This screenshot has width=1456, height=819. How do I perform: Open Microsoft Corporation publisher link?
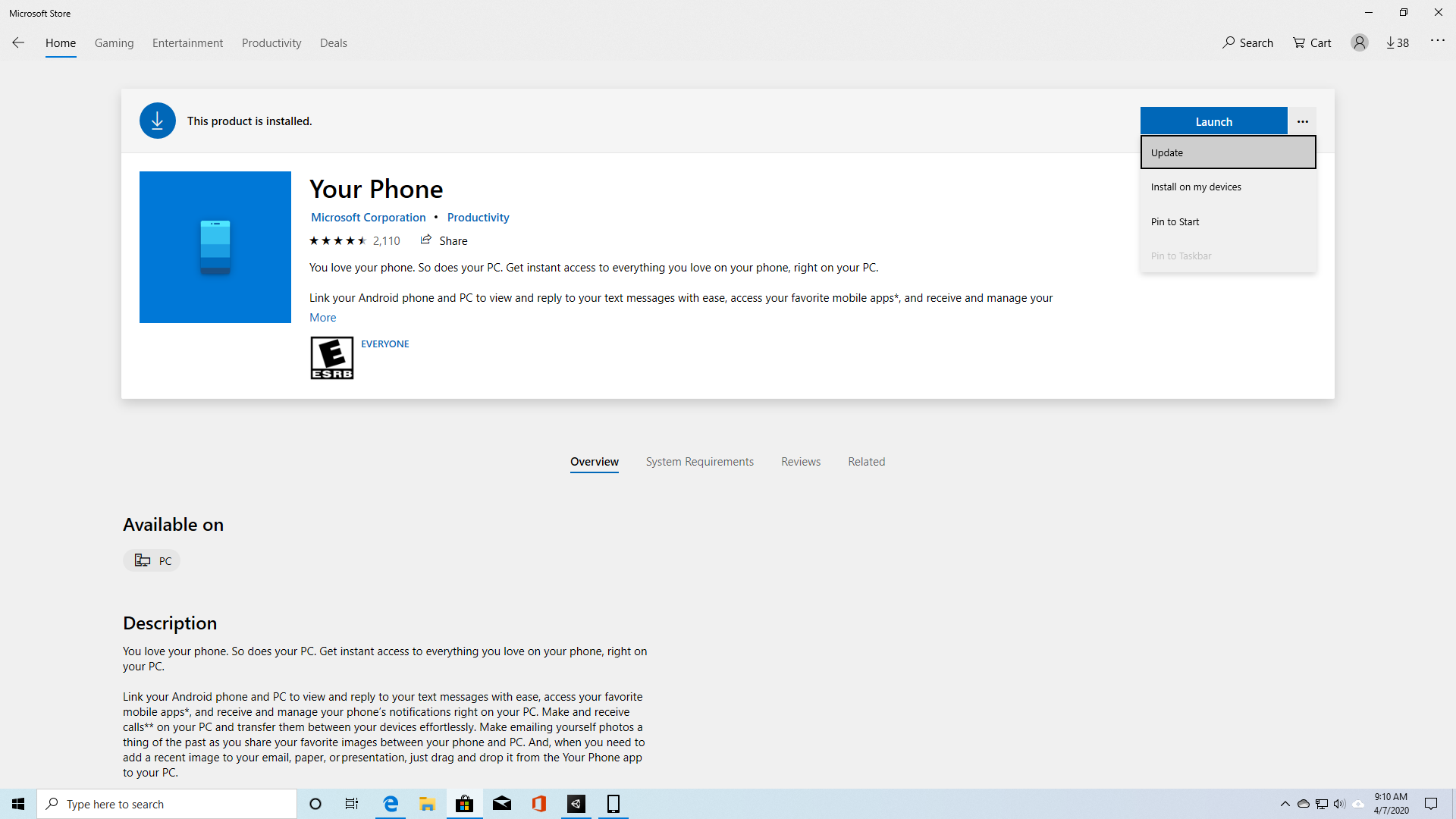tap(369, 218)
